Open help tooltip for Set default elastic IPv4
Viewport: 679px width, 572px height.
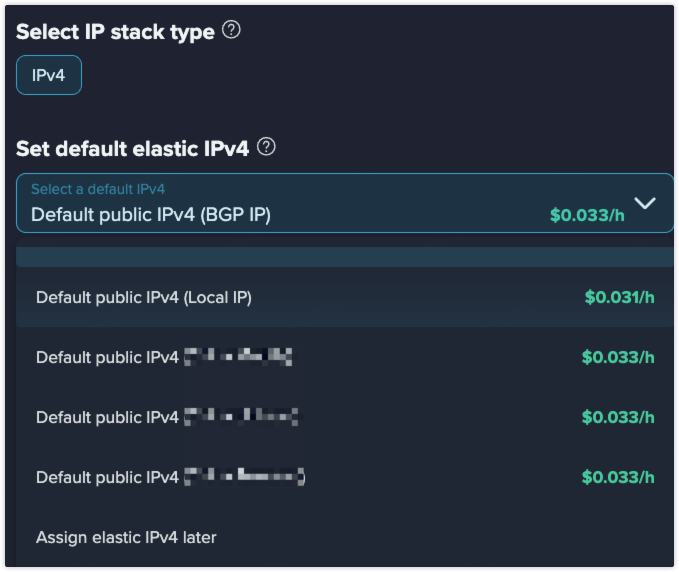point(266,147)
